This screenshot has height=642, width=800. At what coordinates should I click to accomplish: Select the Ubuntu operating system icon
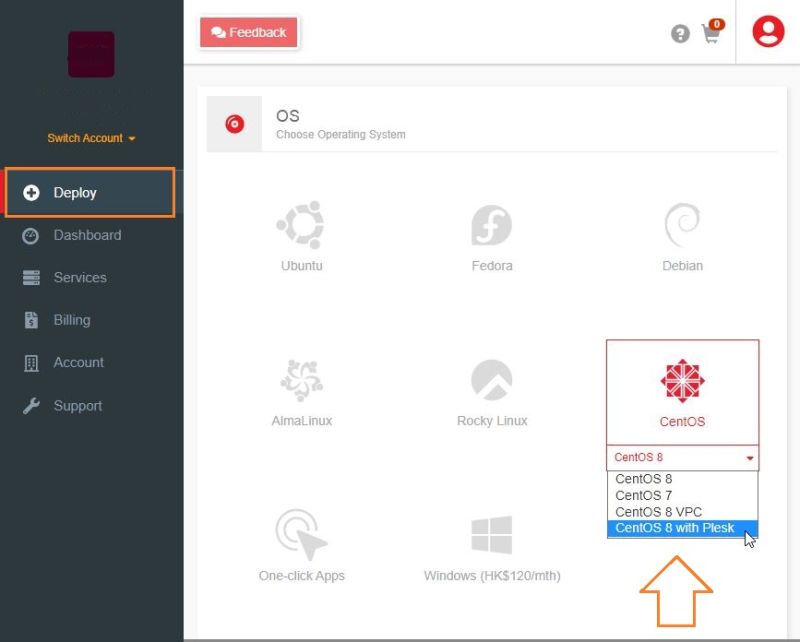(301, 225)
